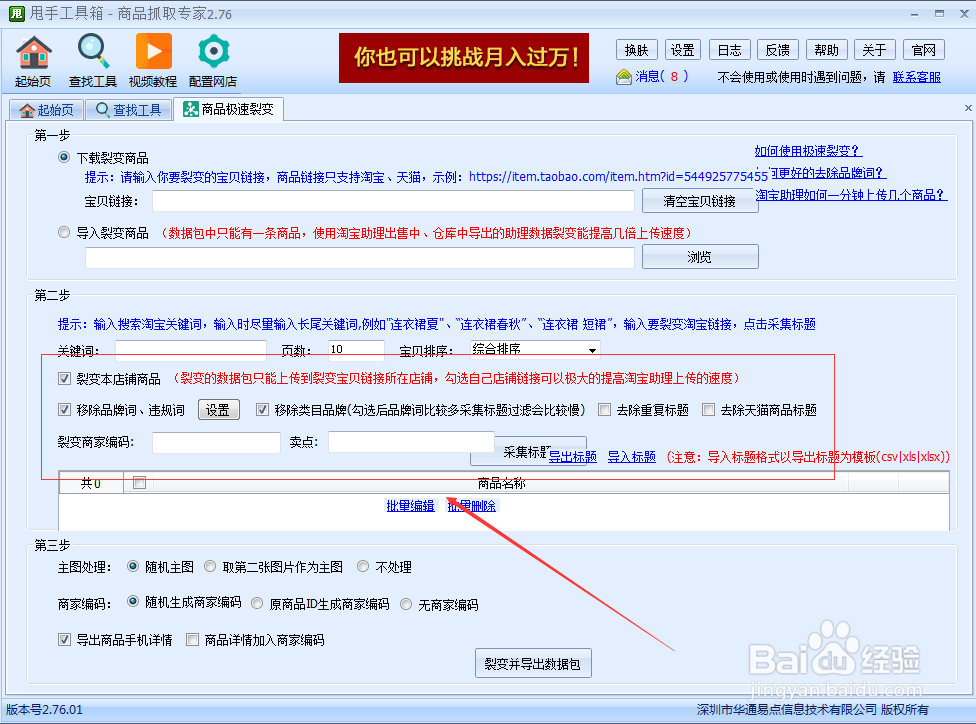The width and height of the screenshot is (976, 724).
Task: Click the 版本号2.76.01 status text
Action: pos(44,710)
